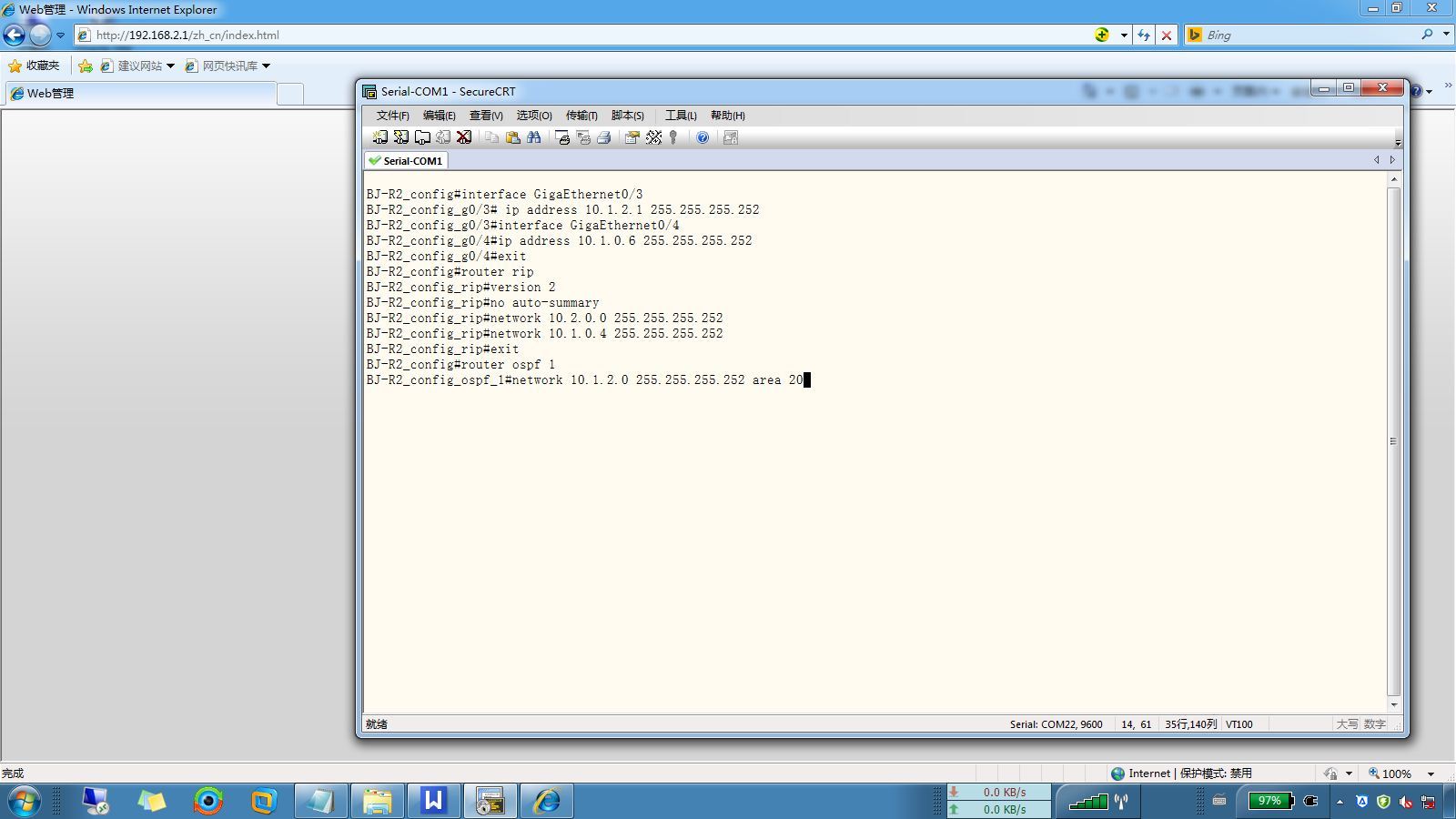The height and width of the screenshot is (819, 1456).
Task: Open the 选项(O) menu
Action: tap(534, 116)
